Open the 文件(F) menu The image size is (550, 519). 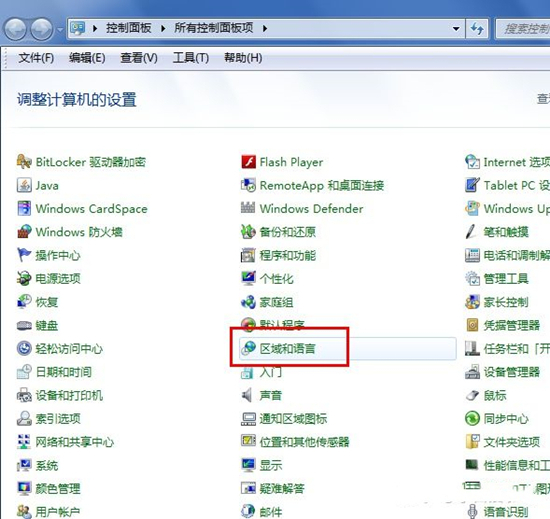(x=36, y=58)
